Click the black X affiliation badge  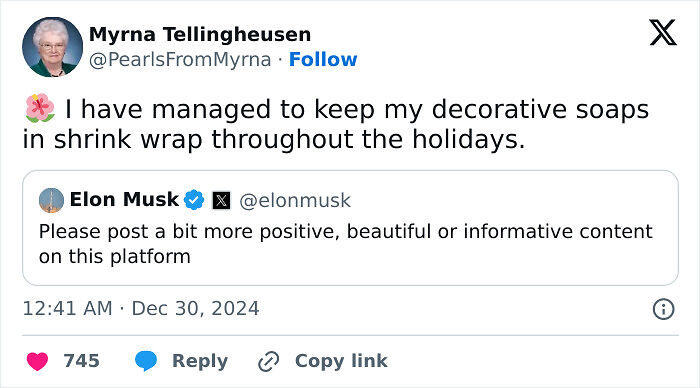pos(221,200)
